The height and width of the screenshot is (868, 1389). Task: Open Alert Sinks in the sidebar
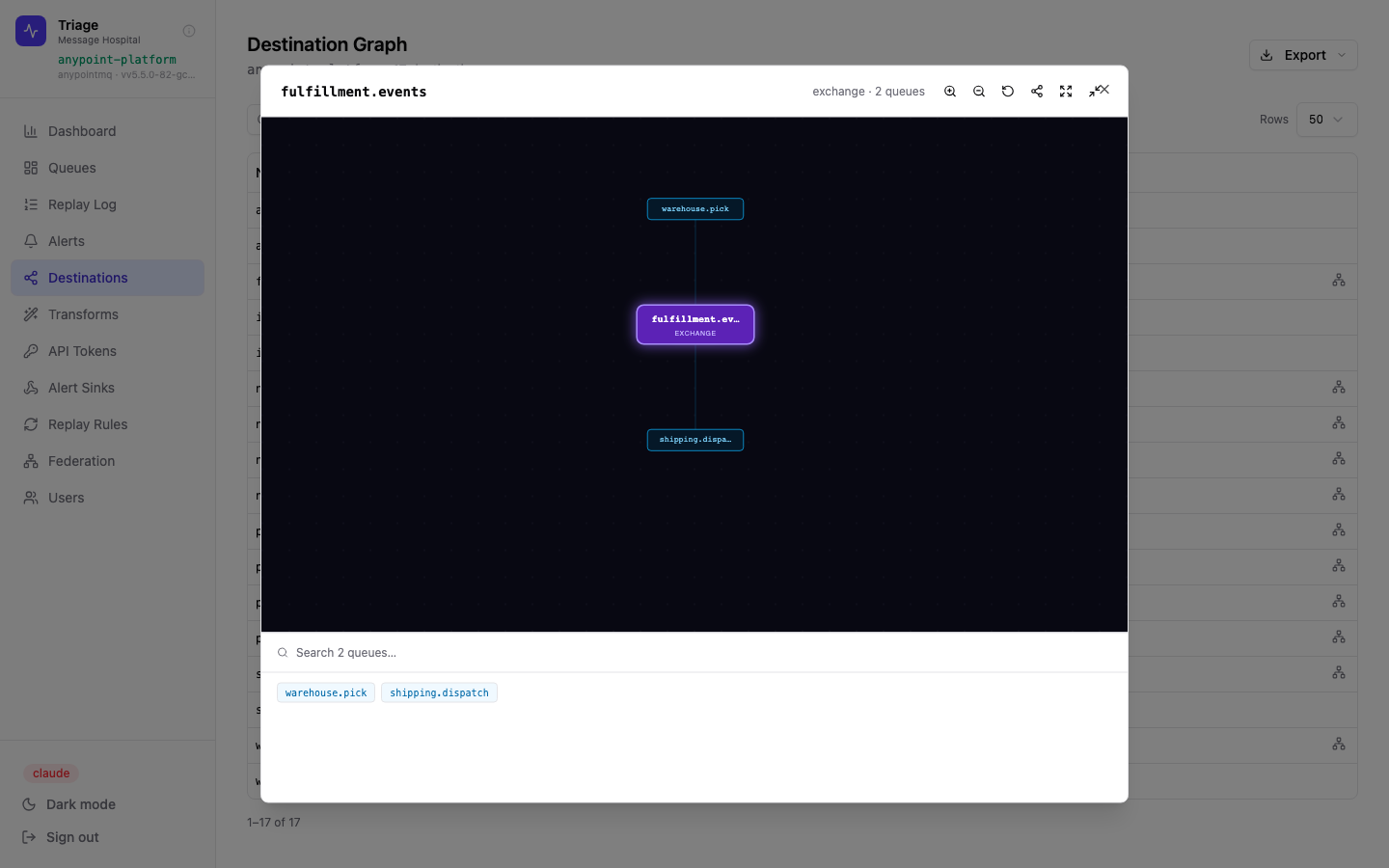pyautogui.click(x=108, y=388)
